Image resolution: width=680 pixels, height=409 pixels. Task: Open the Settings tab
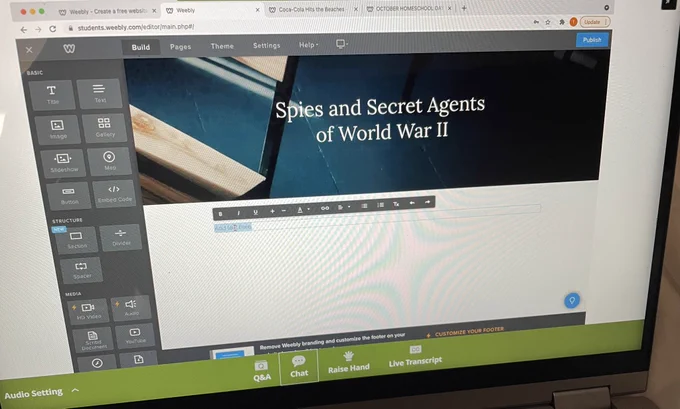click(266, 46)
